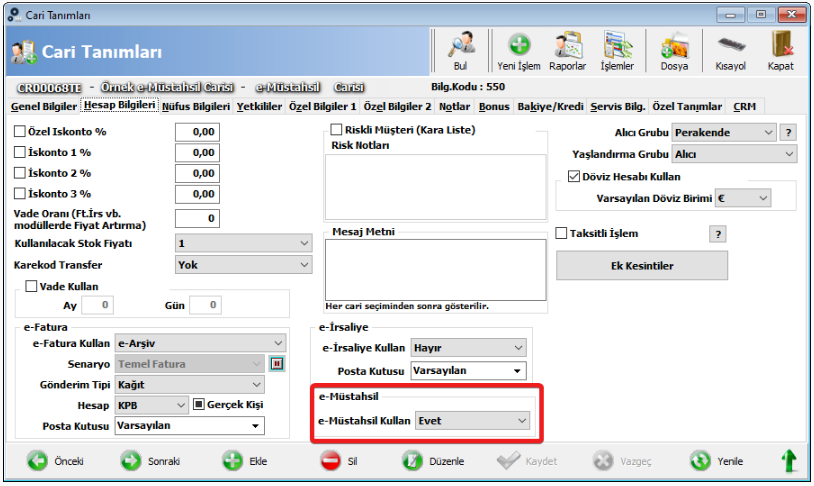Enable the İskonto 3 % checkbox
This screenshot has height=486, width=814.
click(20, 194)
